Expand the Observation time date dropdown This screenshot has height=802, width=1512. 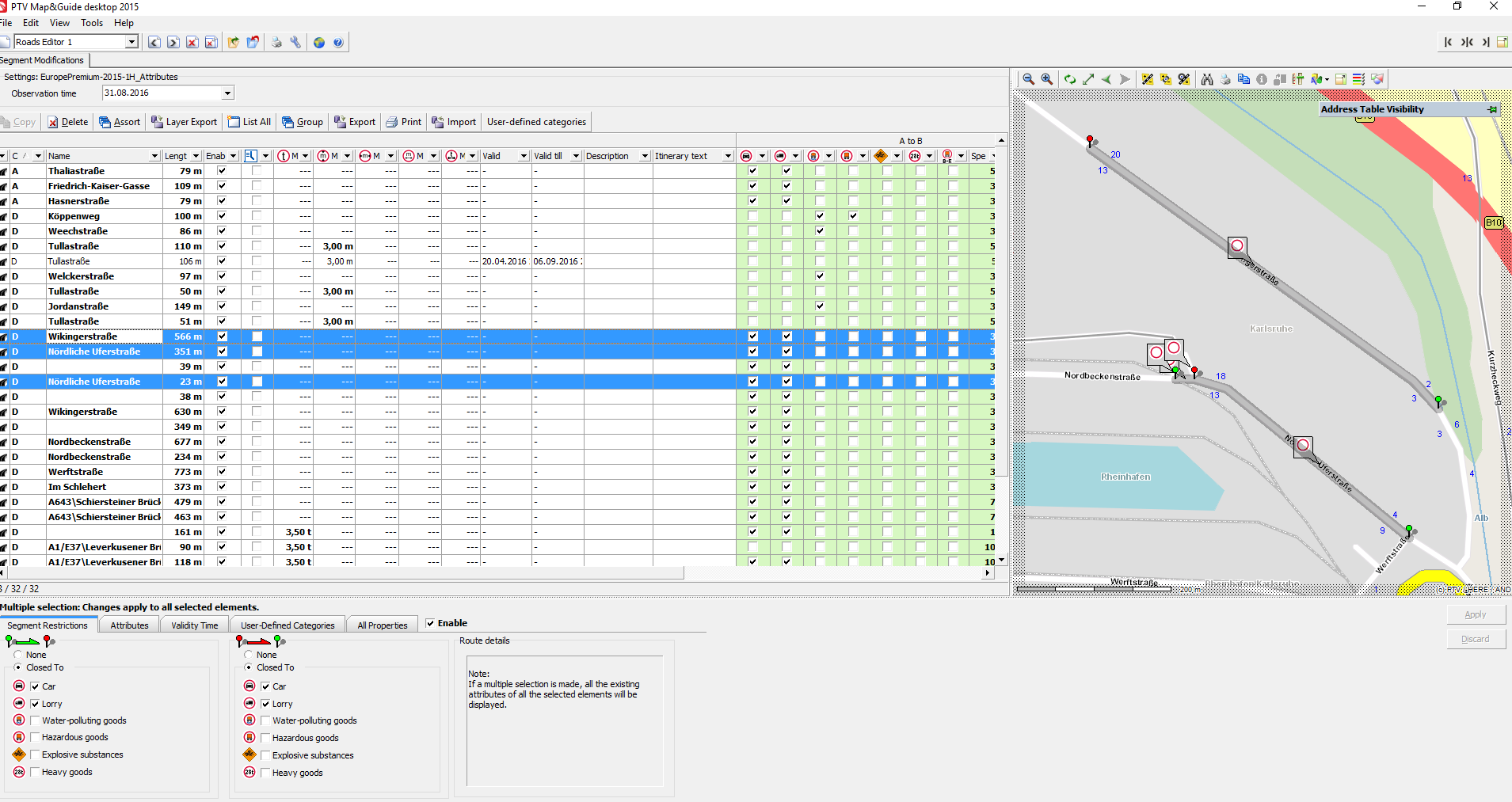(227, 93)
